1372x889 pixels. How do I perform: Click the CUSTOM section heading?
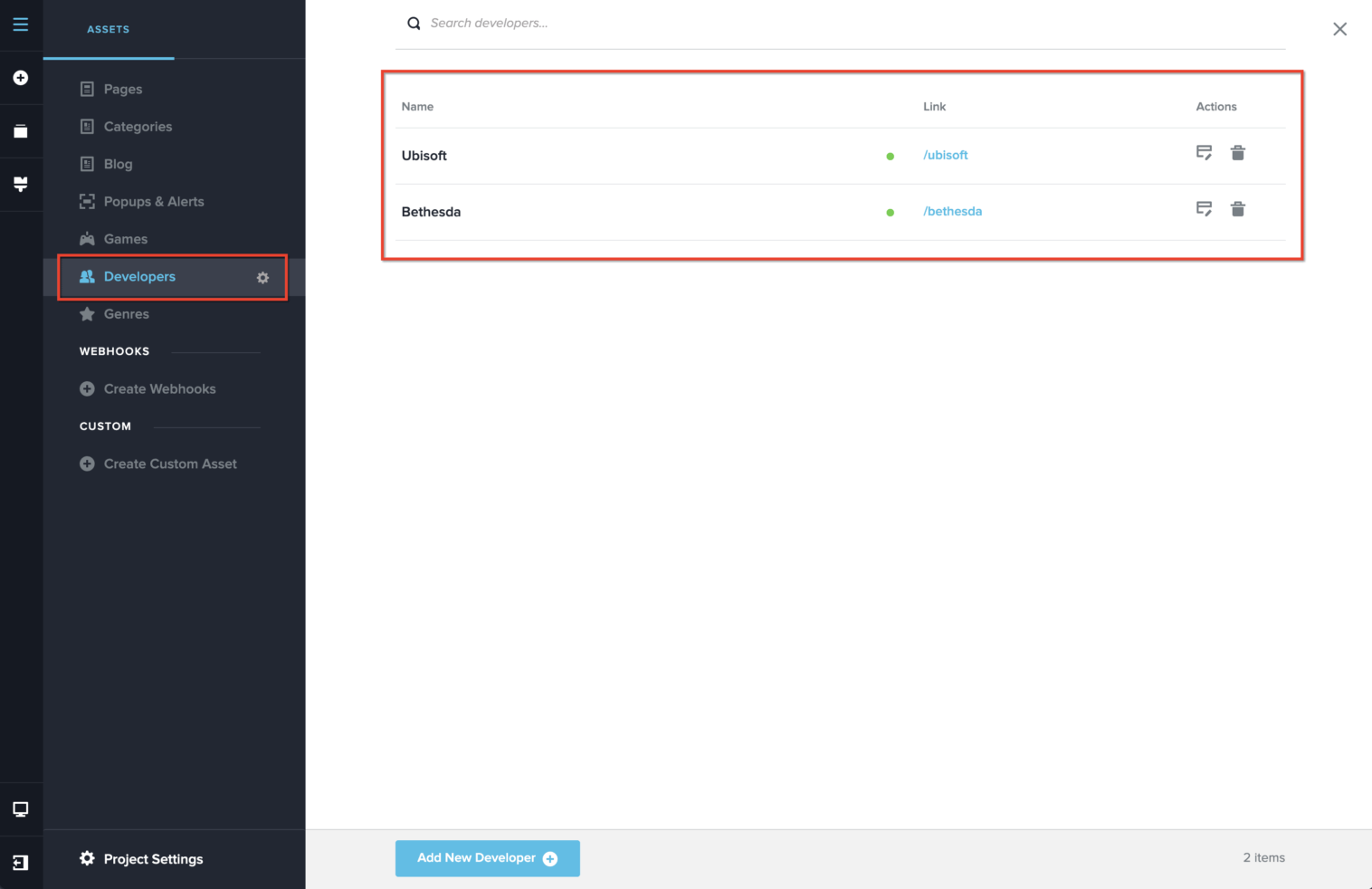click(x=106, y=426)
